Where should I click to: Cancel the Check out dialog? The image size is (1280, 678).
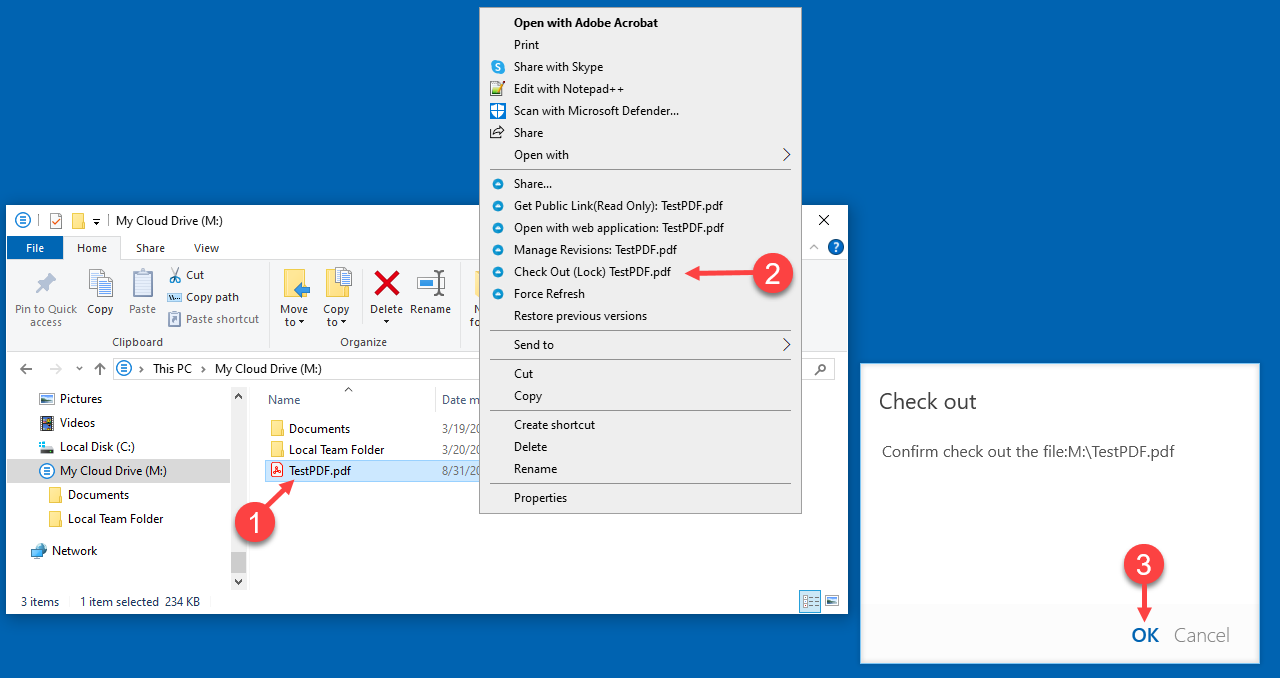pos(1202,635)
